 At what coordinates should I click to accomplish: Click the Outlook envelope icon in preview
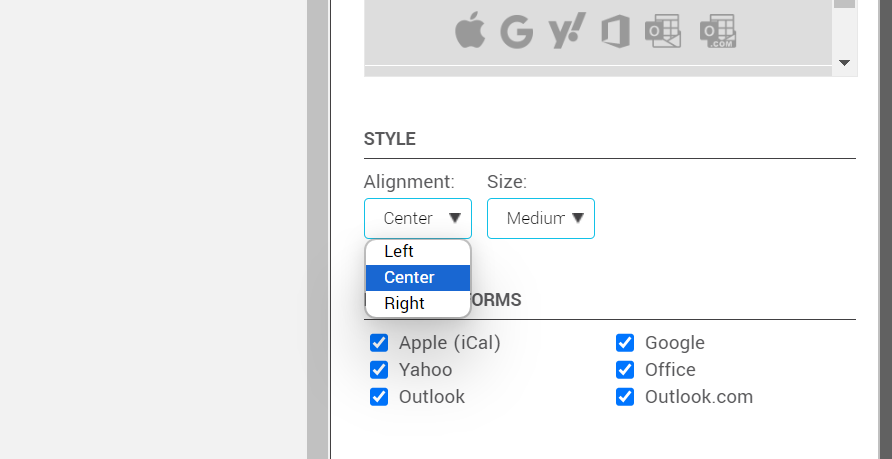click(663, 32)
